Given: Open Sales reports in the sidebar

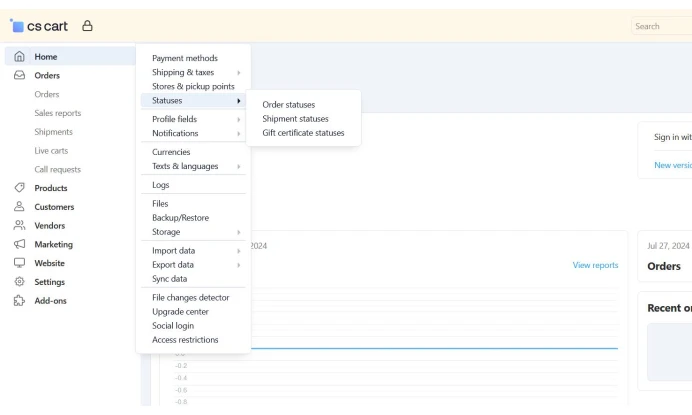Looking at the screenshot, I should tap(58, 113).
